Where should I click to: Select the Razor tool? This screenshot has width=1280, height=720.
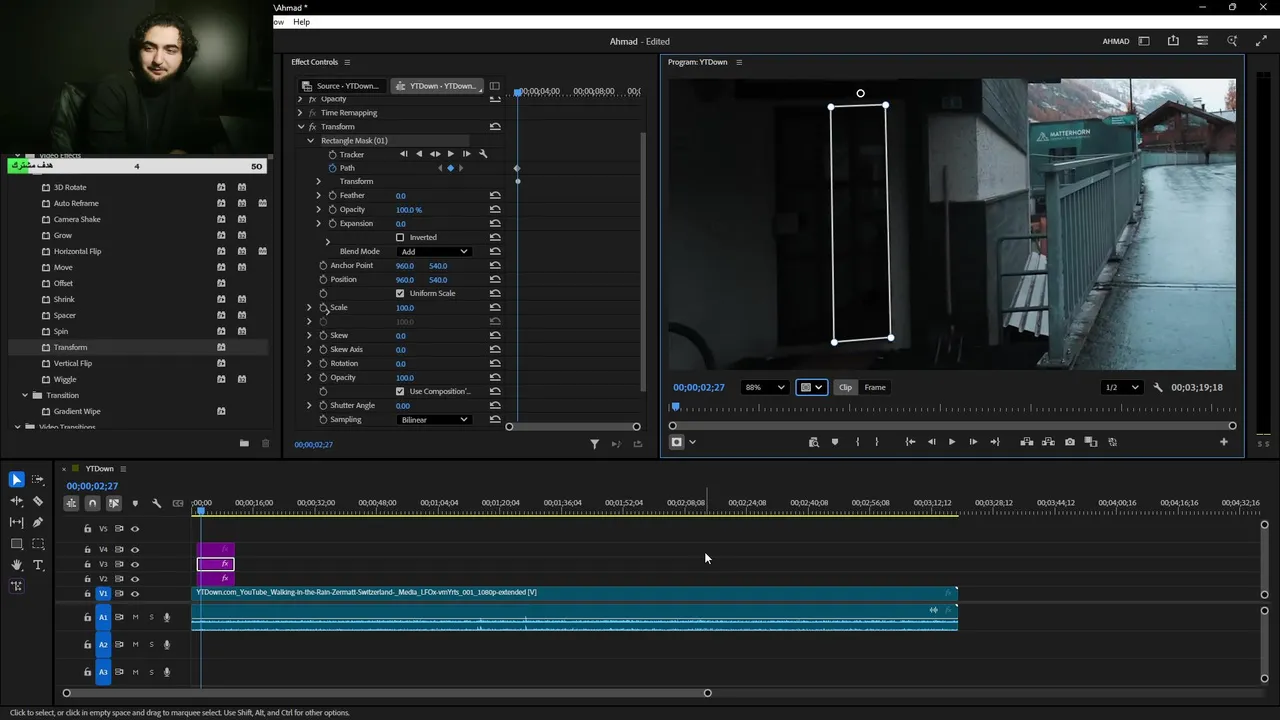[38, 501]
